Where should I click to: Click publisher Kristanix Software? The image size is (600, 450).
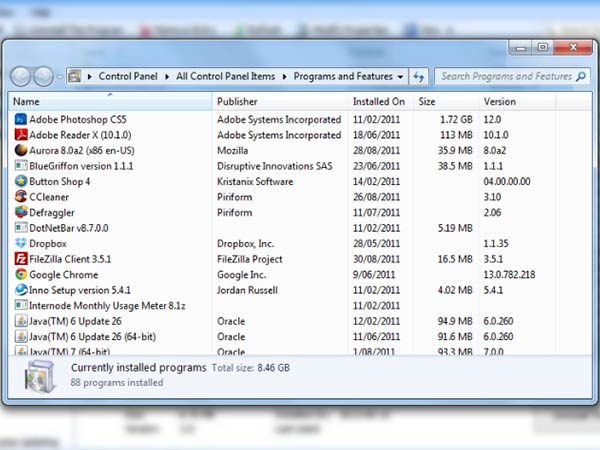tap(255, 181)
